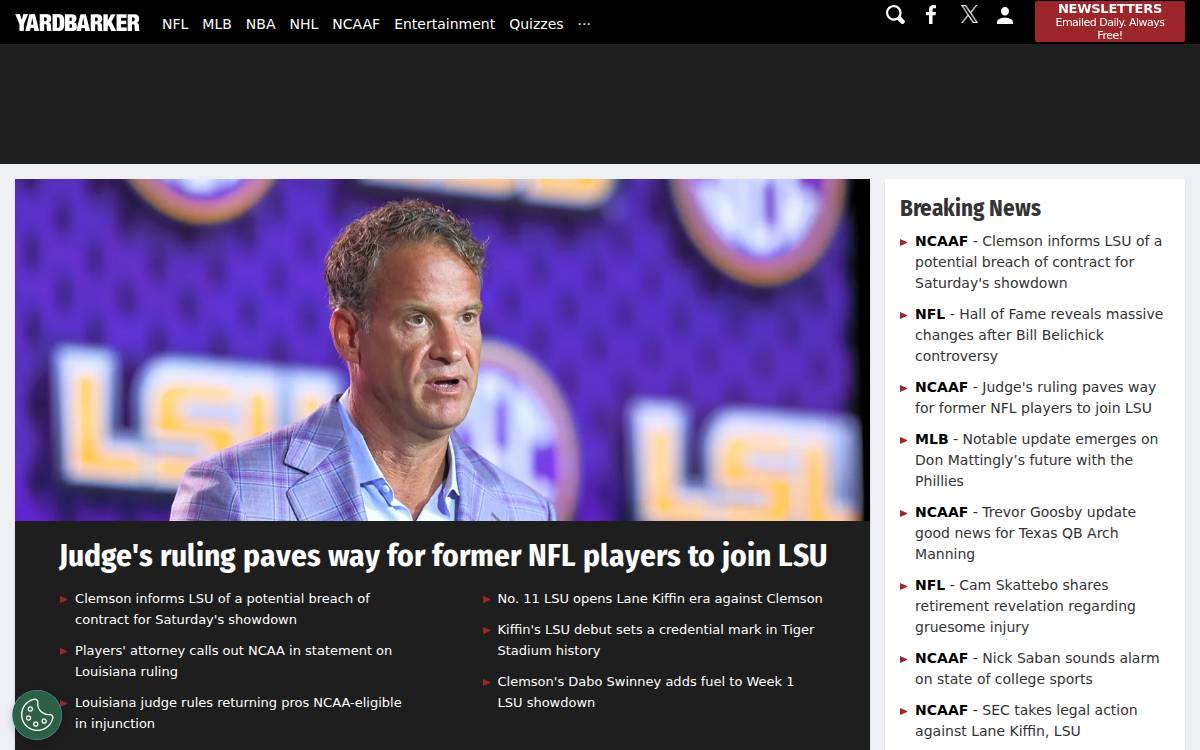Read Hall of Fame reveals massive changes item
The width and height of the screenshot is (1200, 750).
click(1039, 335)
